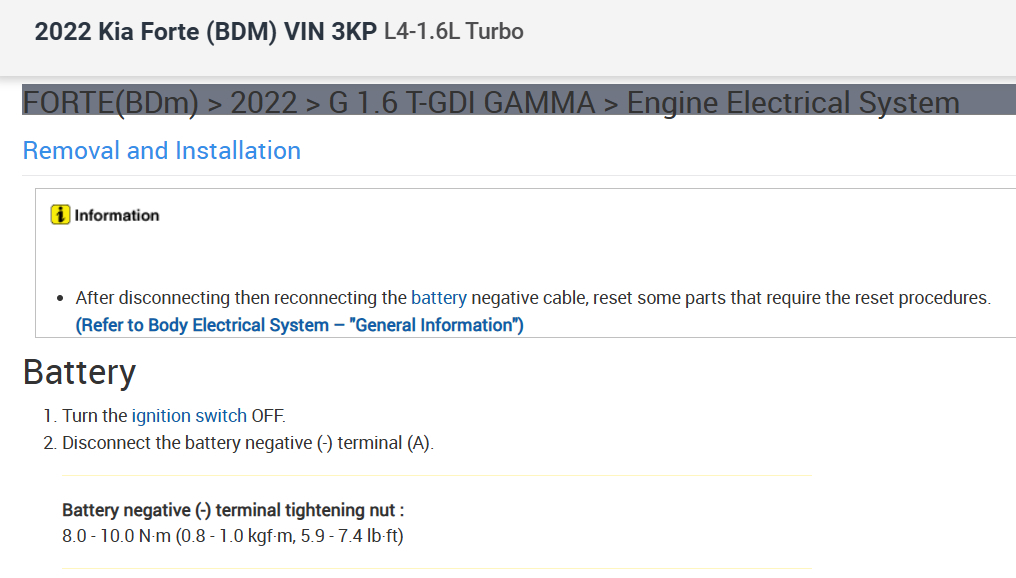
Task: Click the 'reset procedures' note text
Action: (x=930, y=298)
